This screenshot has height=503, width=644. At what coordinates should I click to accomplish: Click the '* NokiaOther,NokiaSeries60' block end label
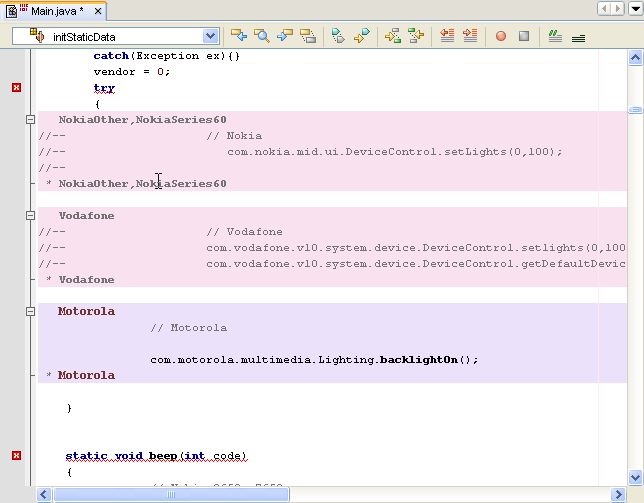pos(136,184)
